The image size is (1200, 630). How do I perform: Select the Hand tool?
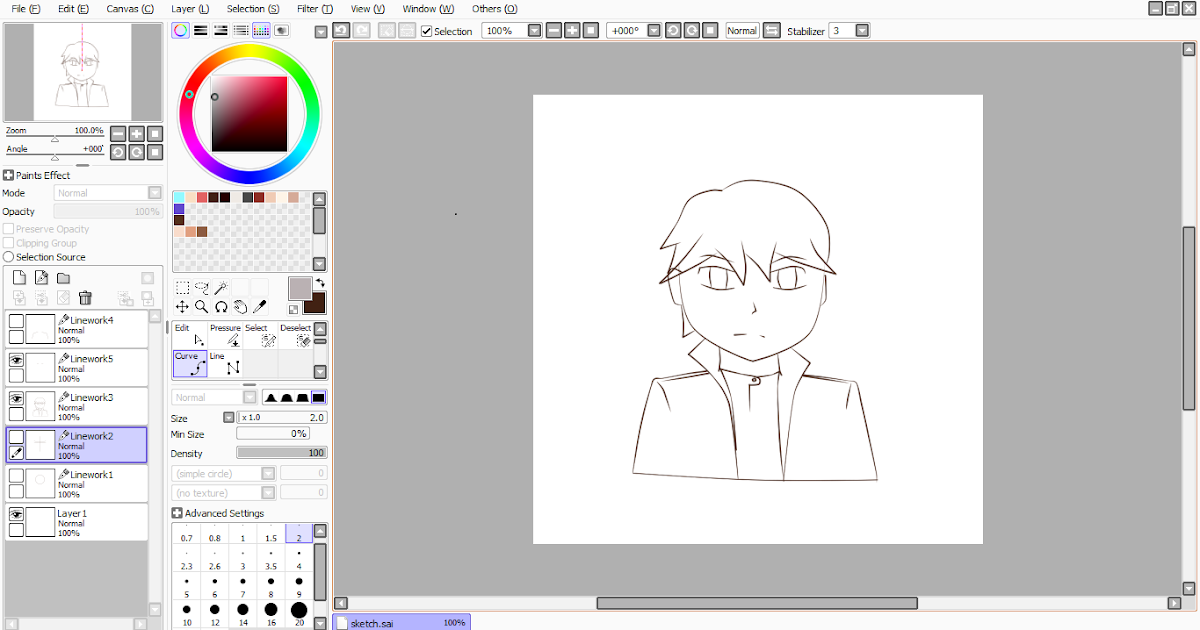pyautogui.click(x=240, y=307)
